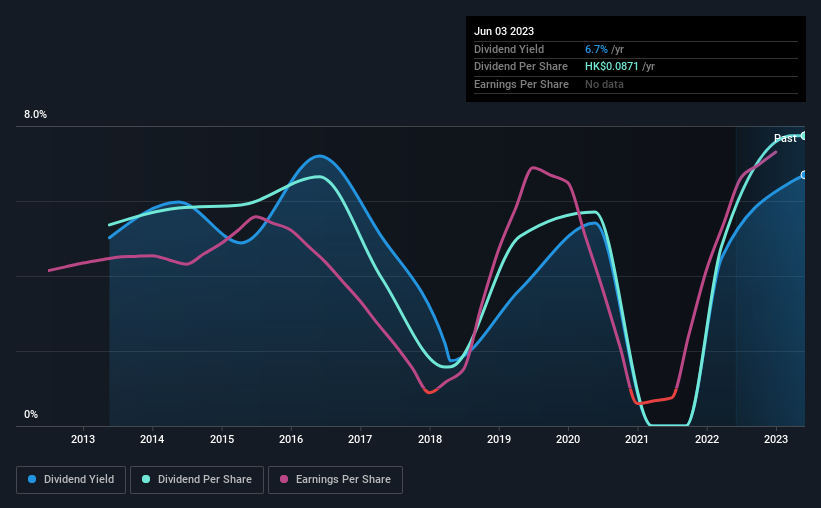Click the 2018 x-axis label
821x508 pixels.
[x=430, y=439]
